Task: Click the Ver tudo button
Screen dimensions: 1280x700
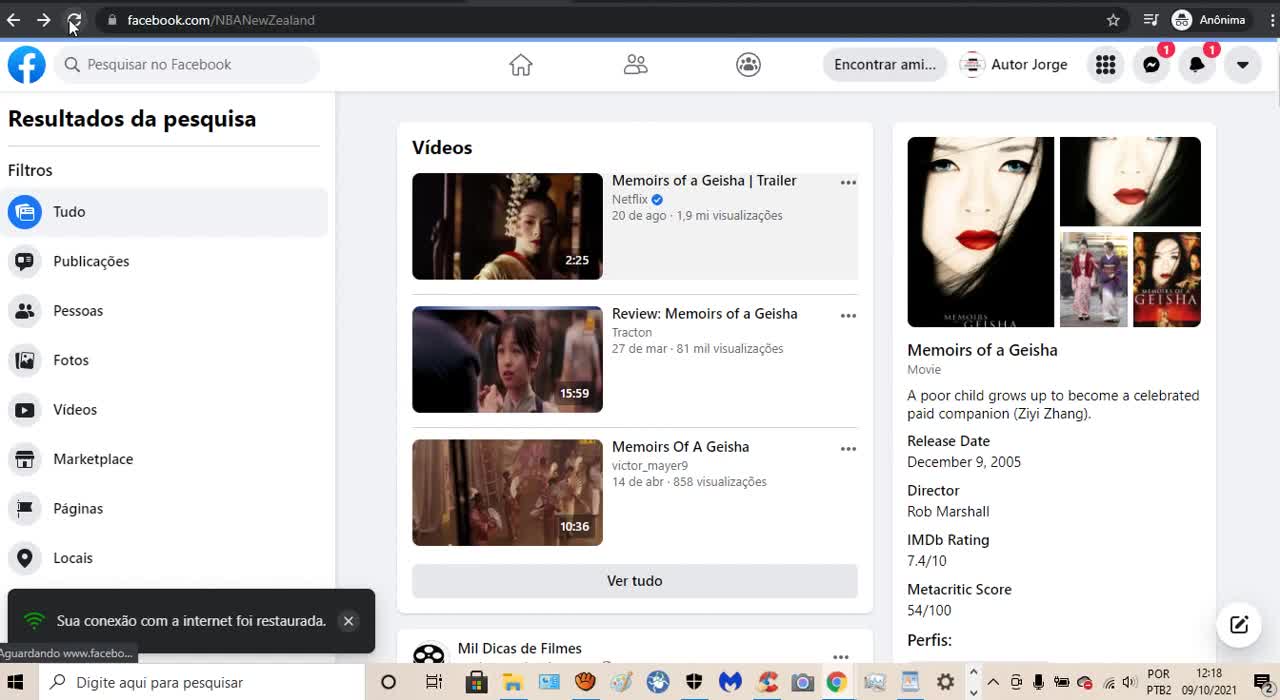Action: coord(635,581)
